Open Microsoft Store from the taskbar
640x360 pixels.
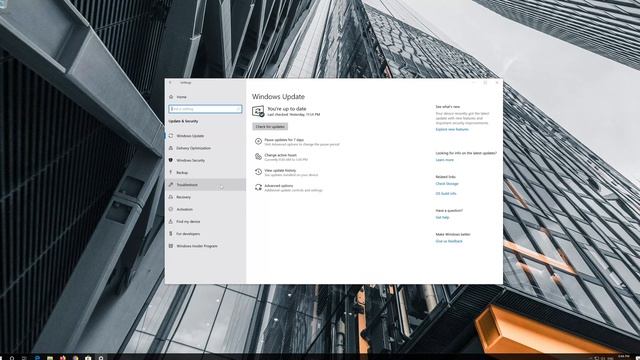(88, 358)
